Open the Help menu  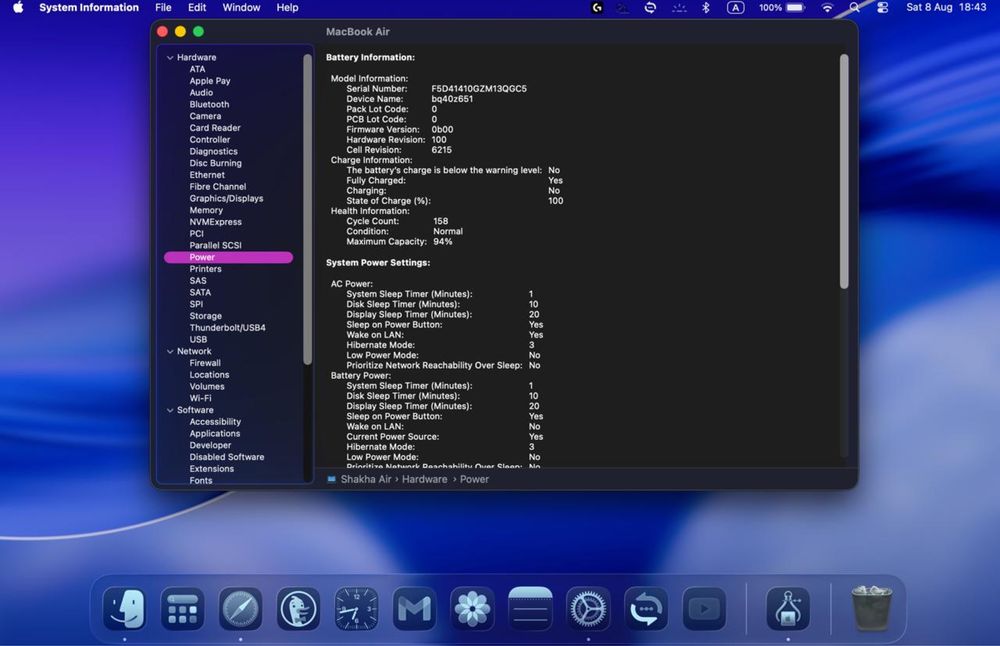coord(287,8)
